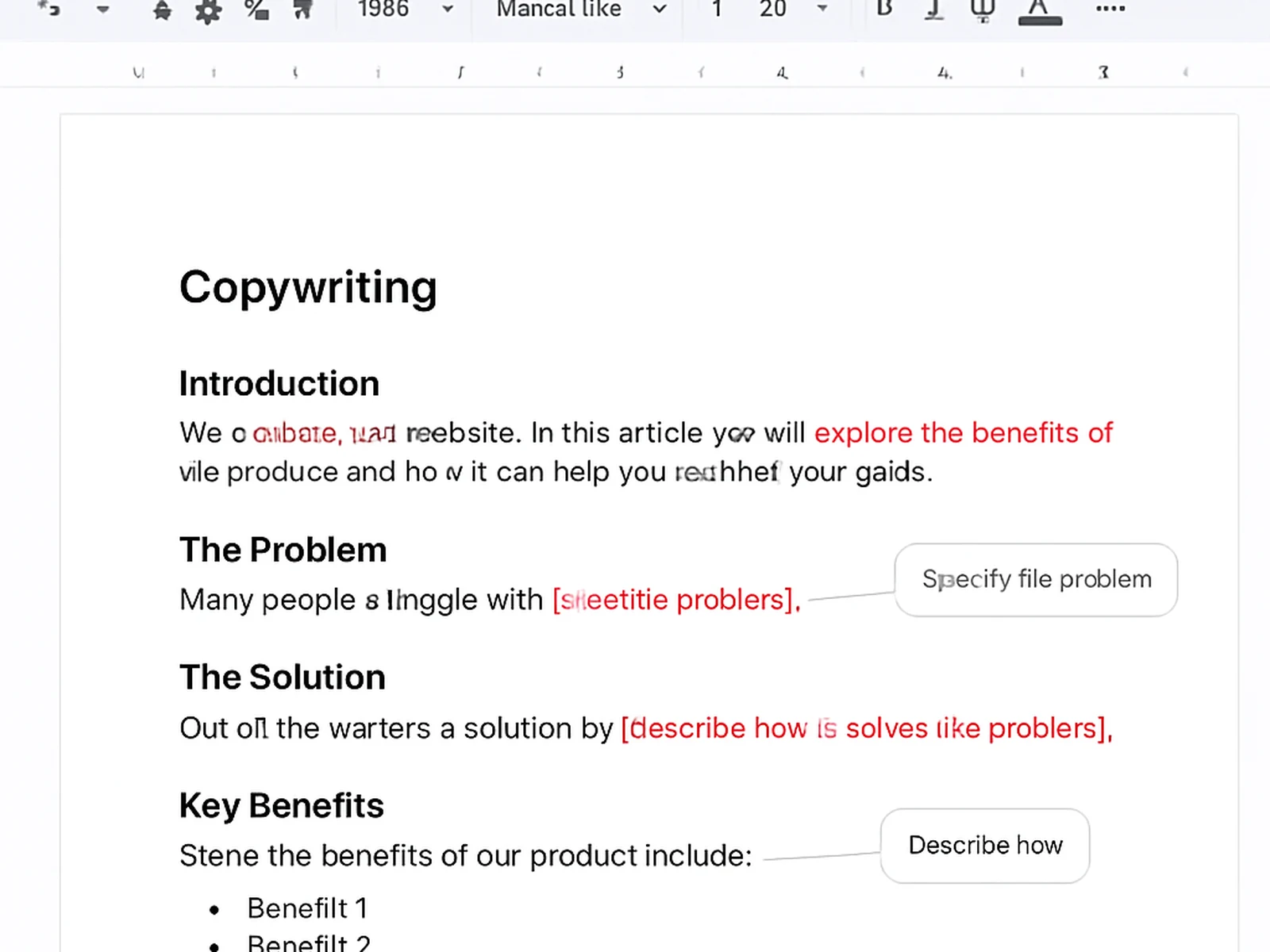Click the red placeholder '[sḥeetitie problers]'
Viewport: 1270px width, 952px height.
pos(674,600)
